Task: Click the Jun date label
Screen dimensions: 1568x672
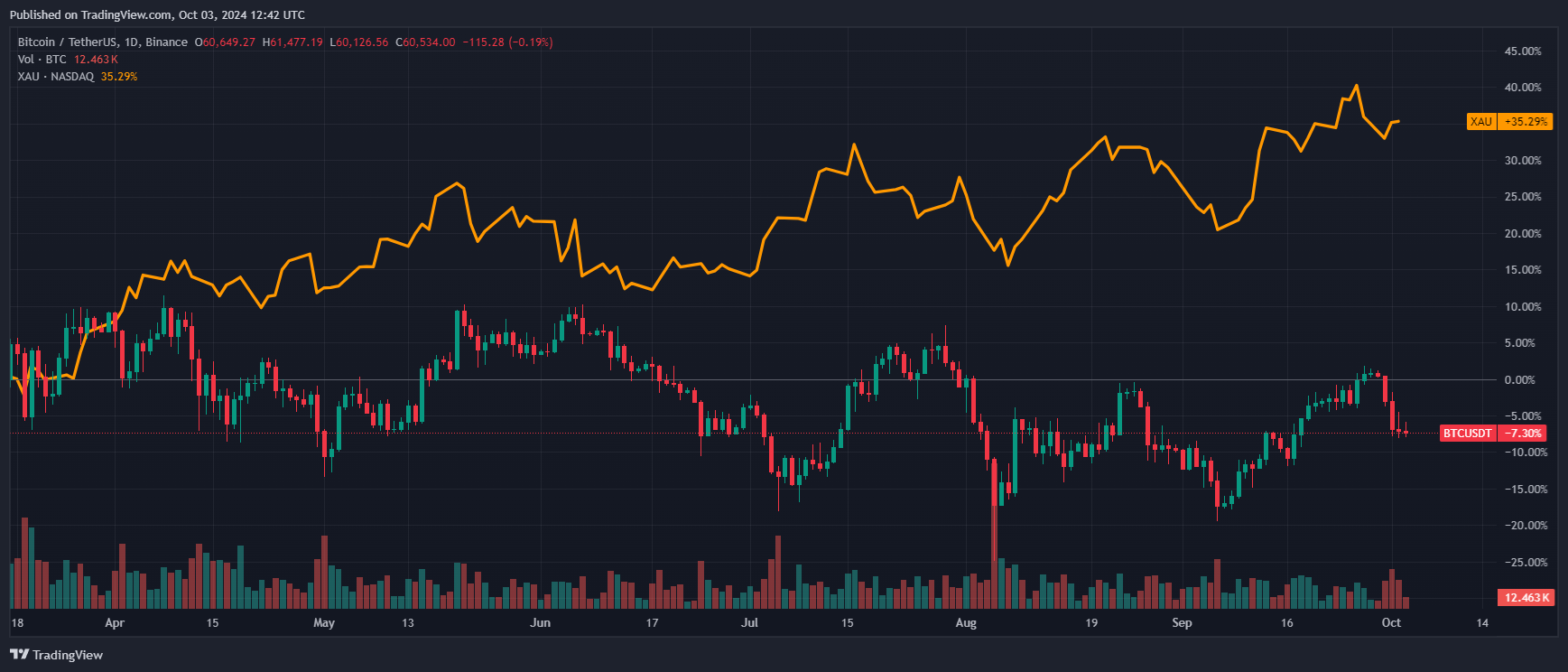Action: (540, 623)
